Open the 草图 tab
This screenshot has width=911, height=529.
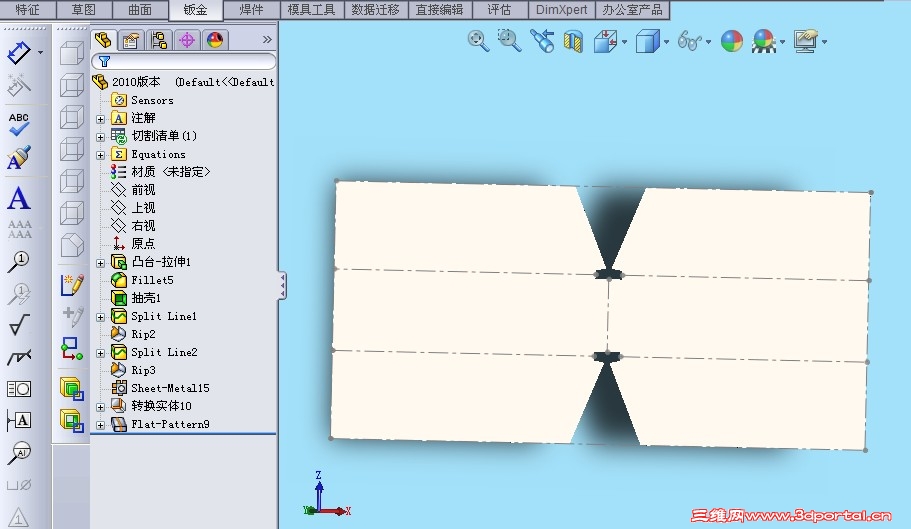pos(83,9)
